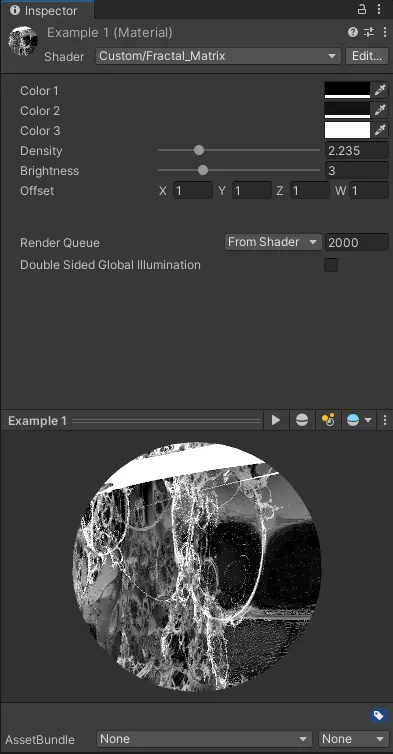Change the preview mesh shape icon
The width and height of the screenshot is (393, 754).
[302, 420]
